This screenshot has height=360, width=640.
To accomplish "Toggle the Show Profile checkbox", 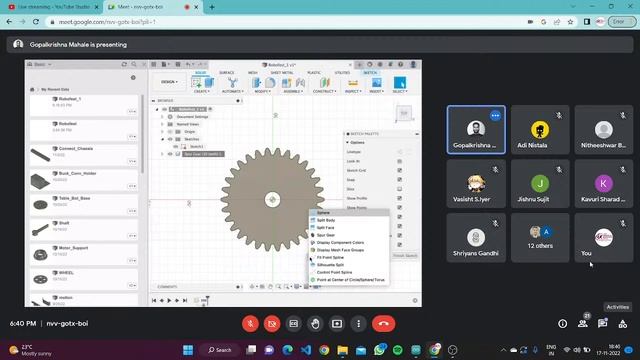I will pyautogui.click(x=399, y=198).
